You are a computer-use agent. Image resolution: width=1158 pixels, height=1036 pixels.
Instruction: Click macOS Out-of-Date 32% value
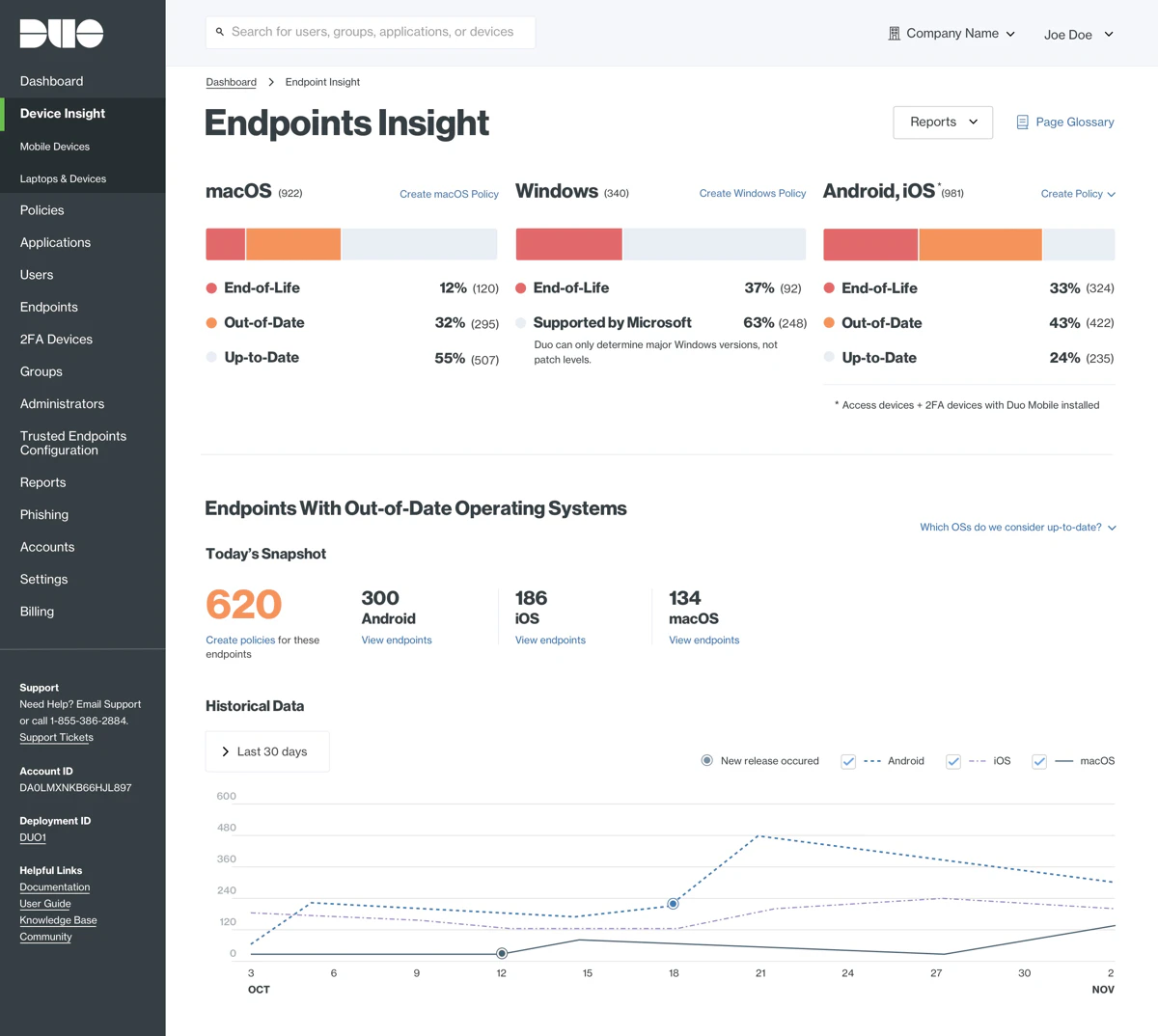click(450, 323)
